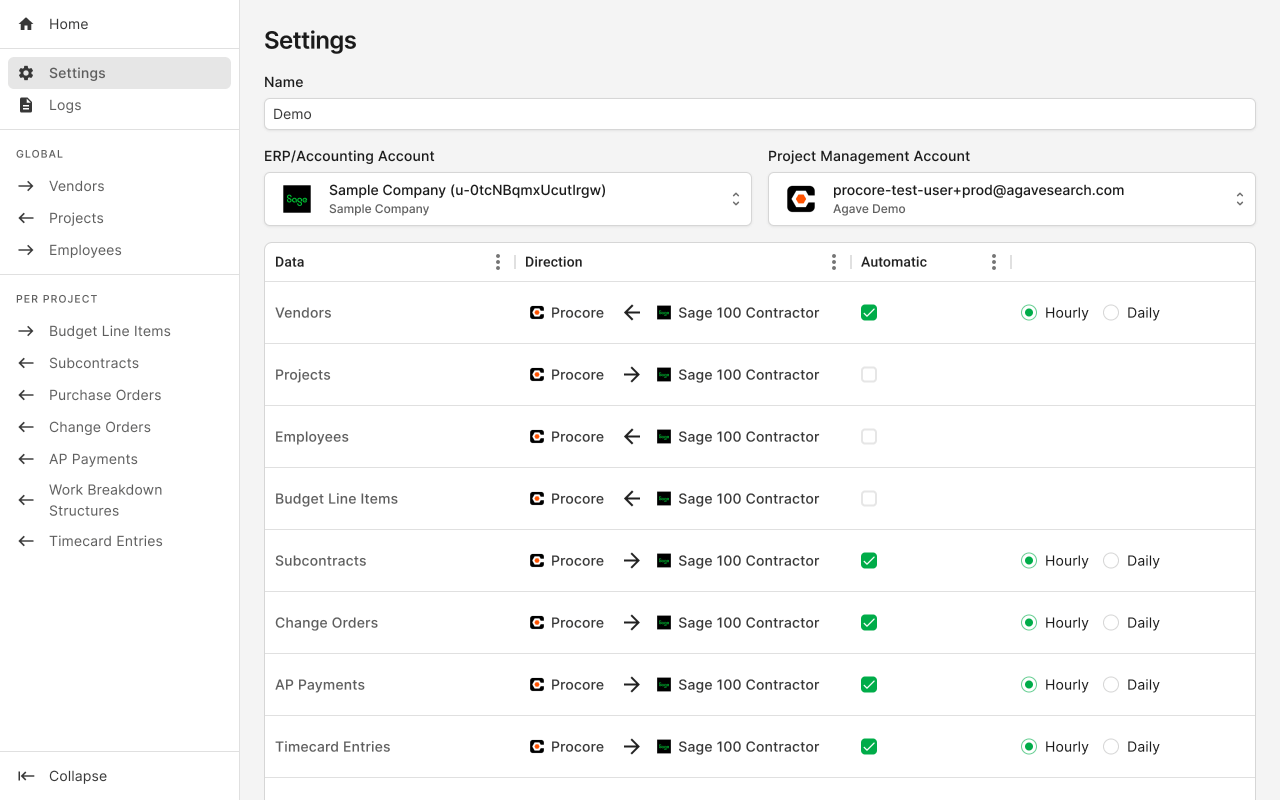Click the arrow icon beside Employees in sidebar
This screenshot has height=800, width=1280.
tap(26, 250)
